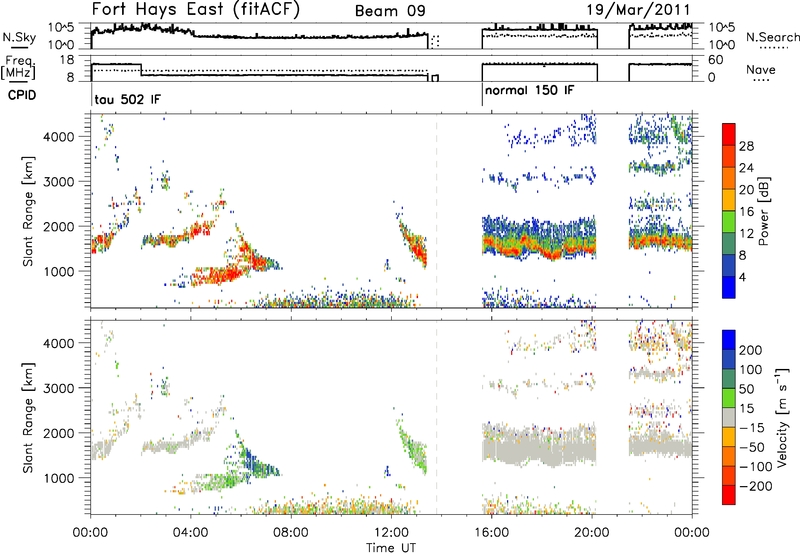Click the "24" dB label on Power scale
The width and height of the screenshot is (800, 554).
coord(746,168)
